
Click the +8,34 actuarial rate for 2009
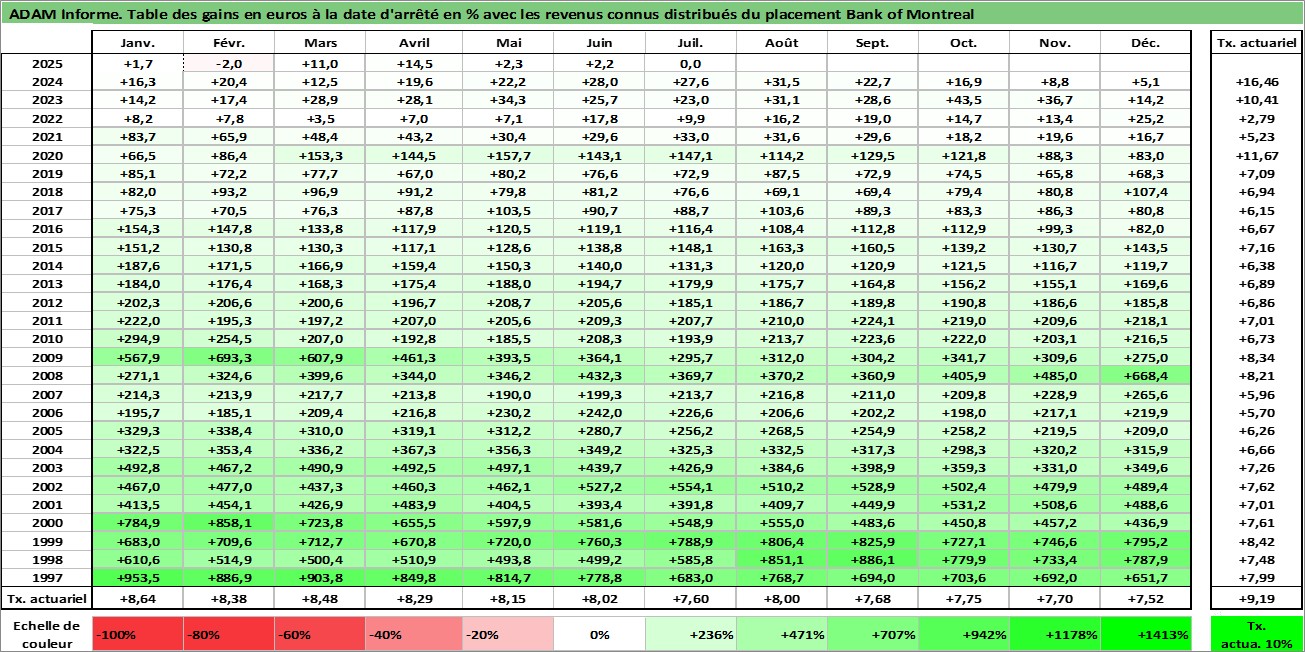[1257, 358]
